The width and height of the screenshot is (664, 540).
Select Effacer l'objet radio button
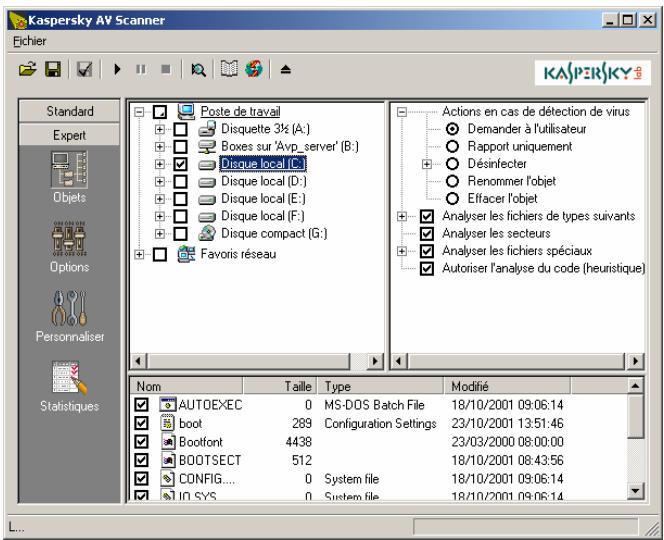(x=452, y=198)
